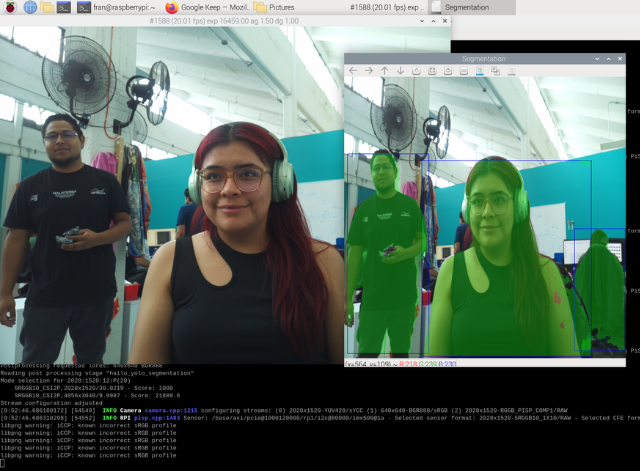Click the 'Mode selection for 2028:1520:12:P(20)' line
Viewport: 640px width, 471px height.
click(x=66, y=380)
